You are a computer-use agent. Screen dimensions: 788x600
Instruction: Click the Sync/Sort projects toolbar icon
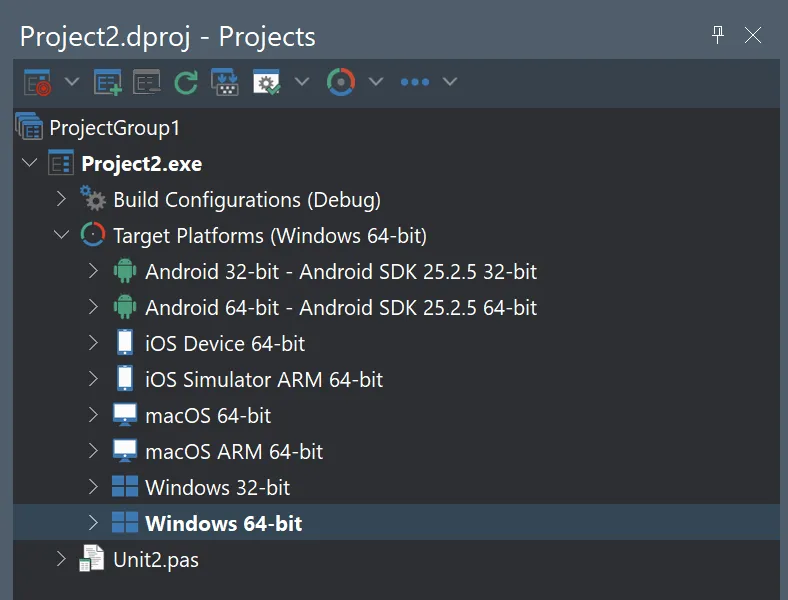point(225,82)
